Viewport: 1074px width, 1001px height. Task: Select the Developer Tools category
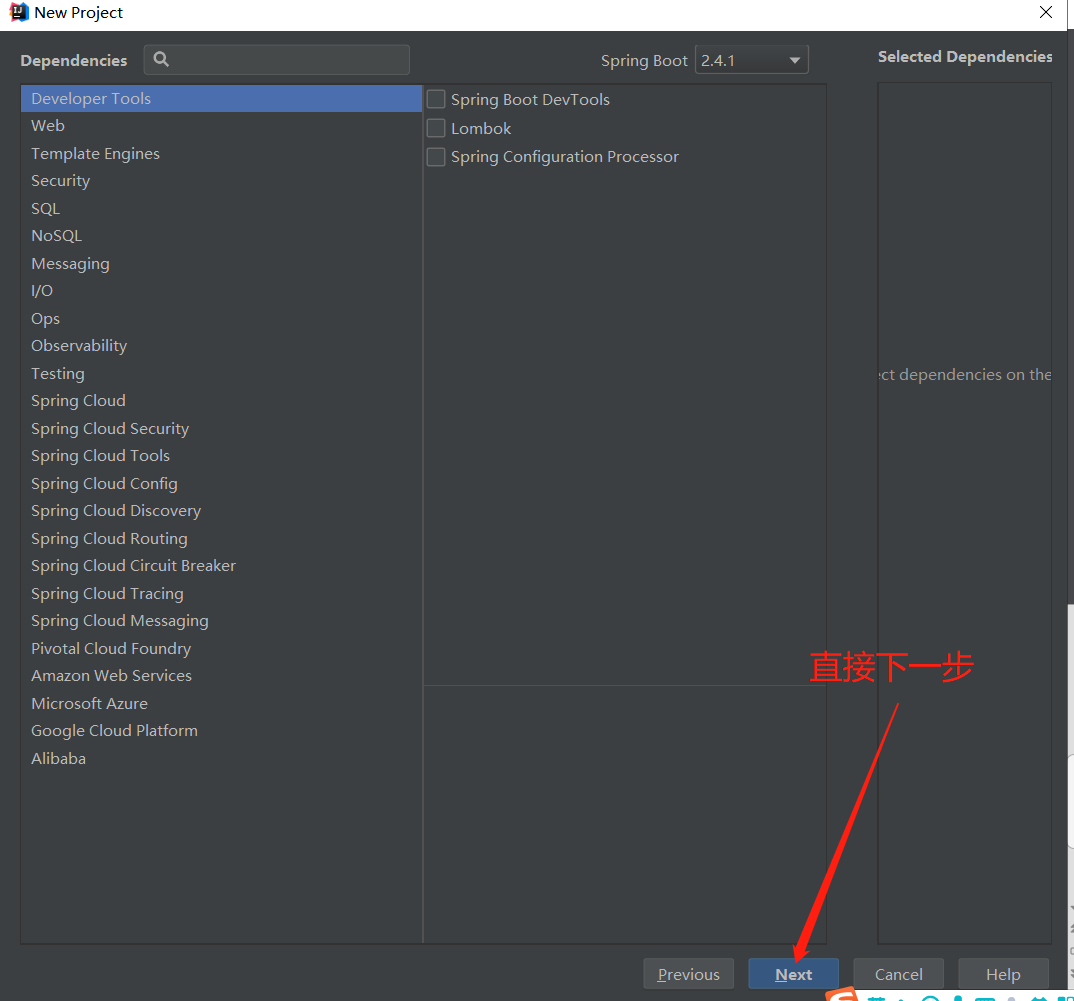pos(221,99)
